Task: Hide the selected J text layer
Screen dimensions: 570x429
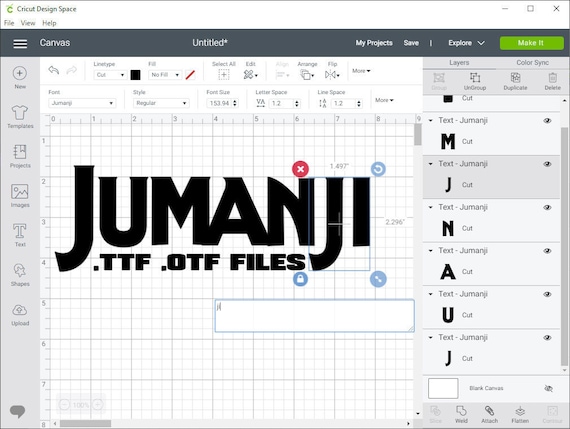Action: (547, 164)
